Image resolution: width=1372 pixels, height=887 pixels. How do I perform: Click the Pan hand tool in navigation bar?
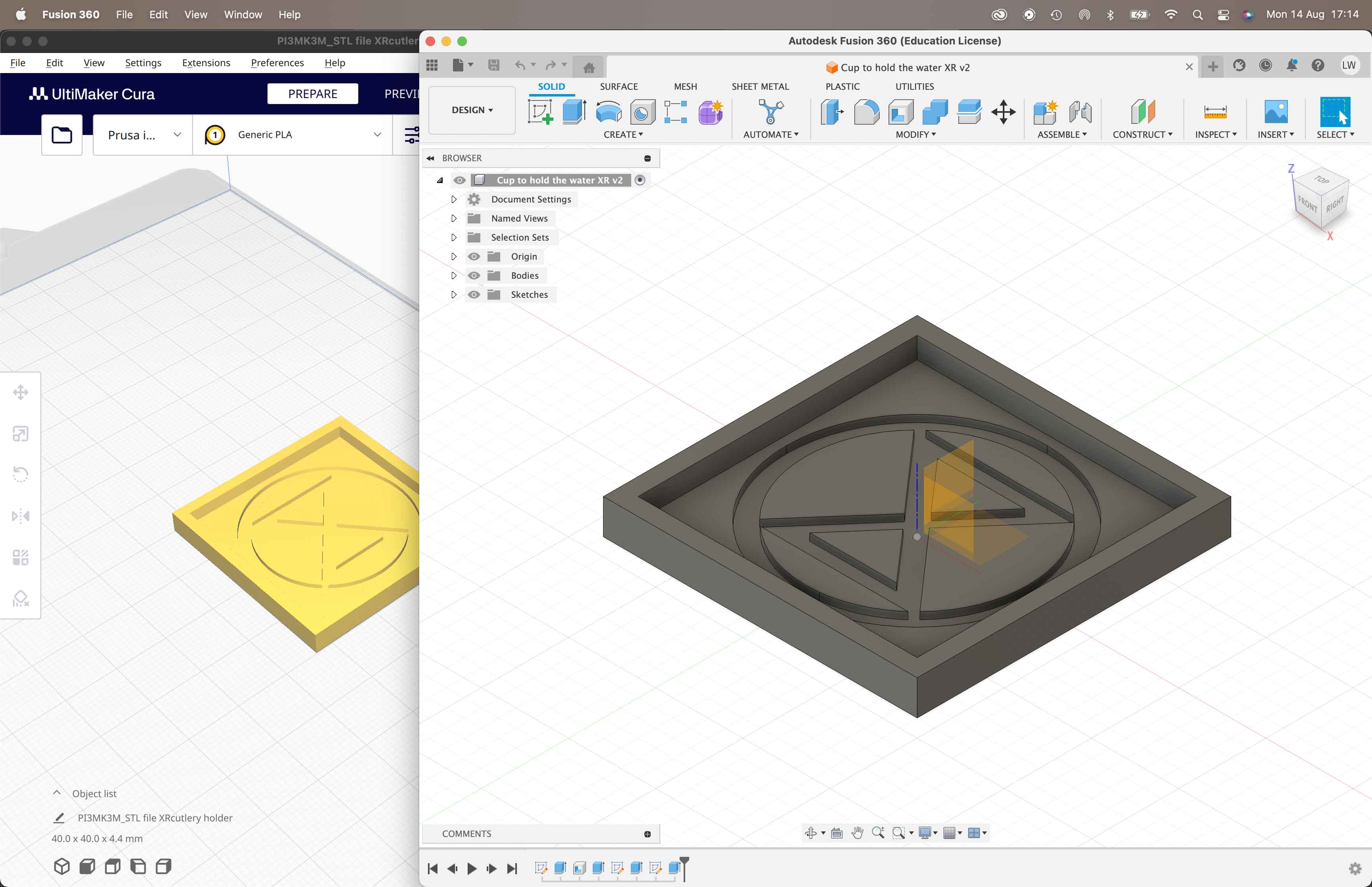(857, 833)
